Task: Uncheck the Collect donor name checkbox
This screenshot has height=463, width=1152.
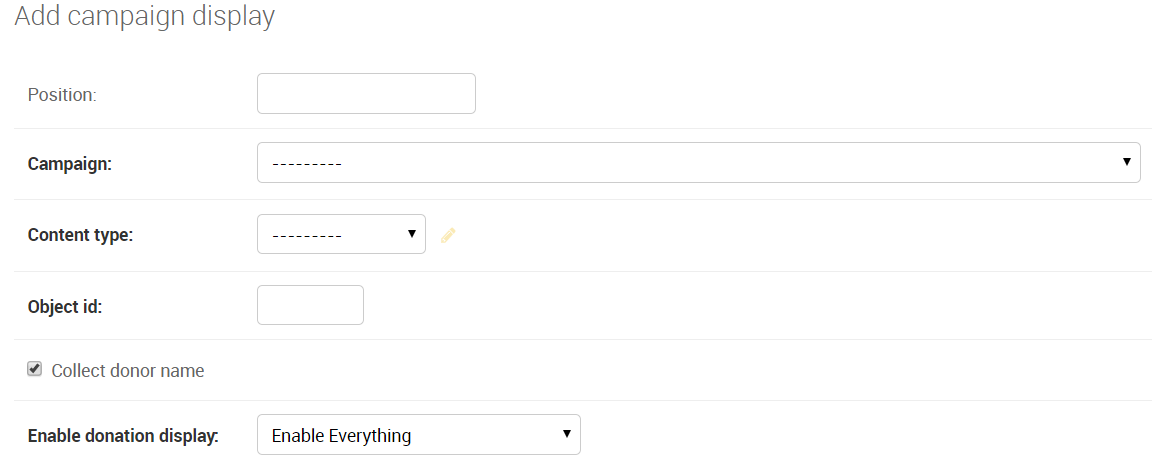Action: pos(35,369)
